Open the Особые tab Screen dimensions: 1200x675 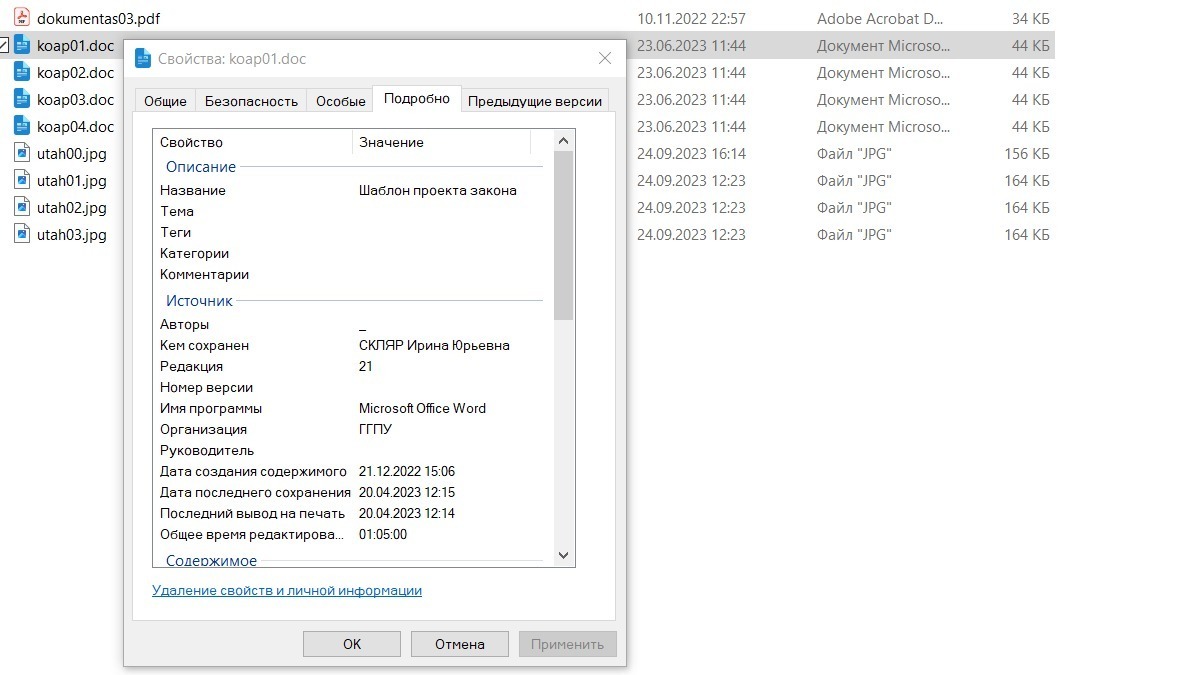tap(343, 100)
